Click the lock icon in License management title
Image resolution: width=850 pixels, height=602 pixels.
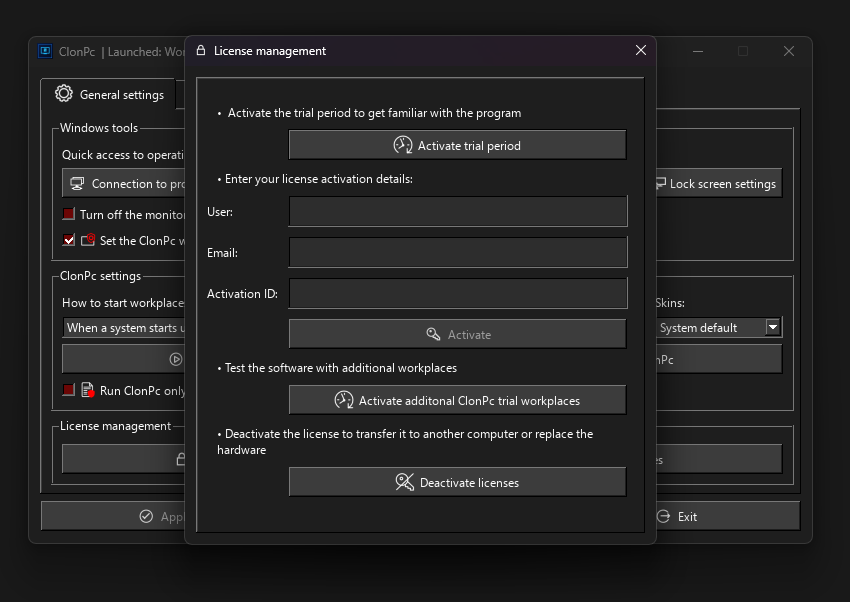(201, 50)
